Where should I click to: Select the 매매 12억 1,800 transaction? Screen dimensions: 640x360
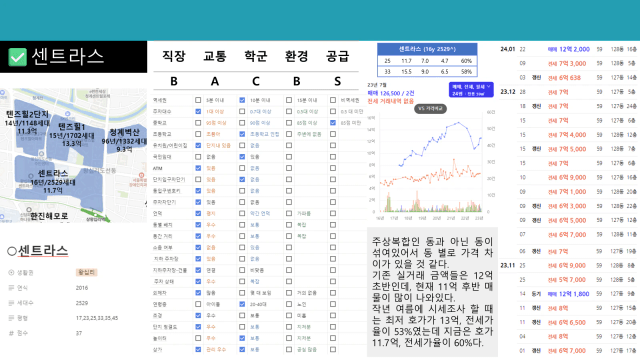tap(568, 294)
